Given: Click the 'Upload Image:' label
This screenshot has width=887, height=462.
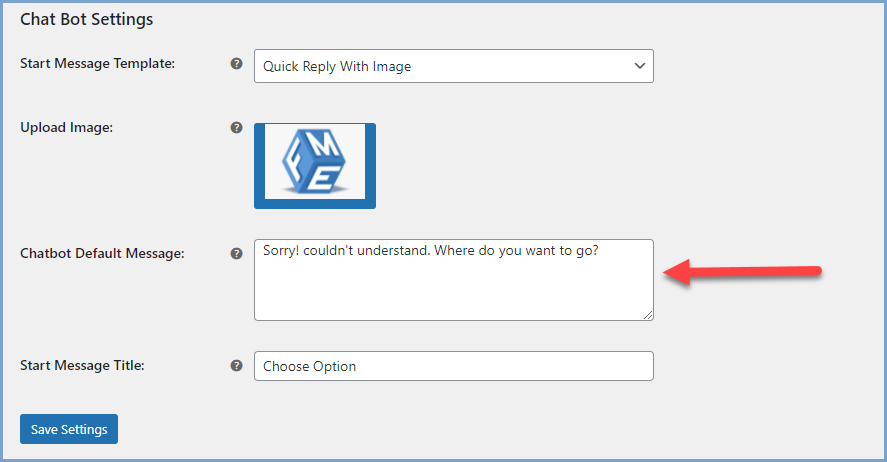Looking at the screenshot, I should [67, 128].
